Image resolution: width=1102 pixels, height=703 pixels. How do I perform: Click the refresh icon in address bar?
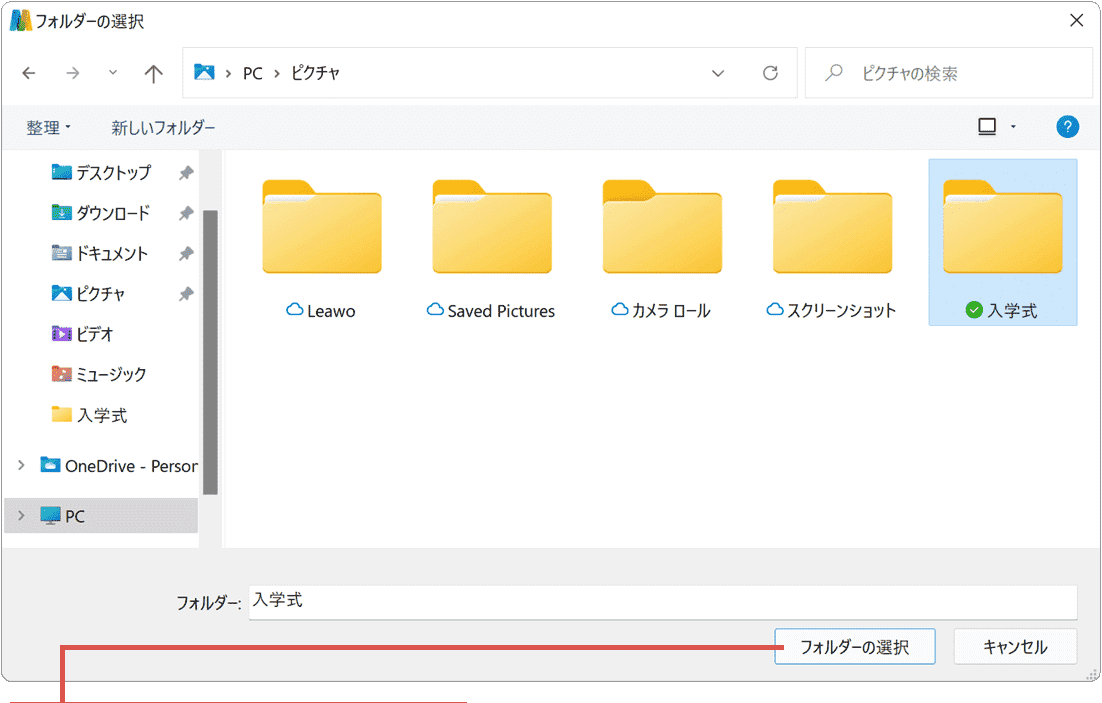pos(770,73)
